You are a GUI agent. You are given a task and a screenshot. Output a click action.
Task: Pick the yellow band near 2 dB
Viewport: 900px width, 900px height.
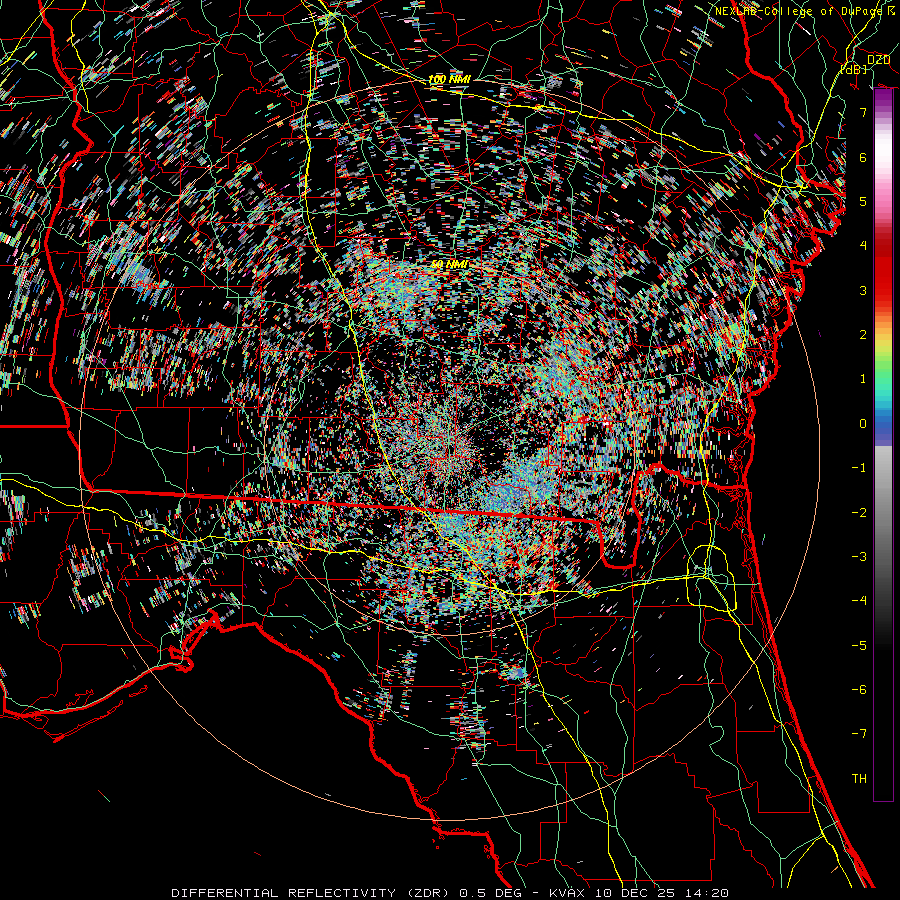point(883,342)
